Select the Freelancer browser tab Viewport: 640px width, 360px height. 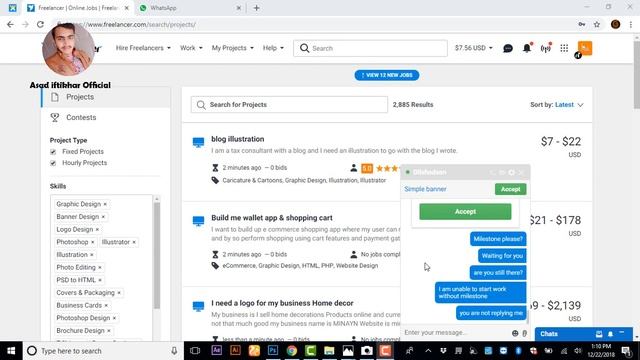coord(78,8)
